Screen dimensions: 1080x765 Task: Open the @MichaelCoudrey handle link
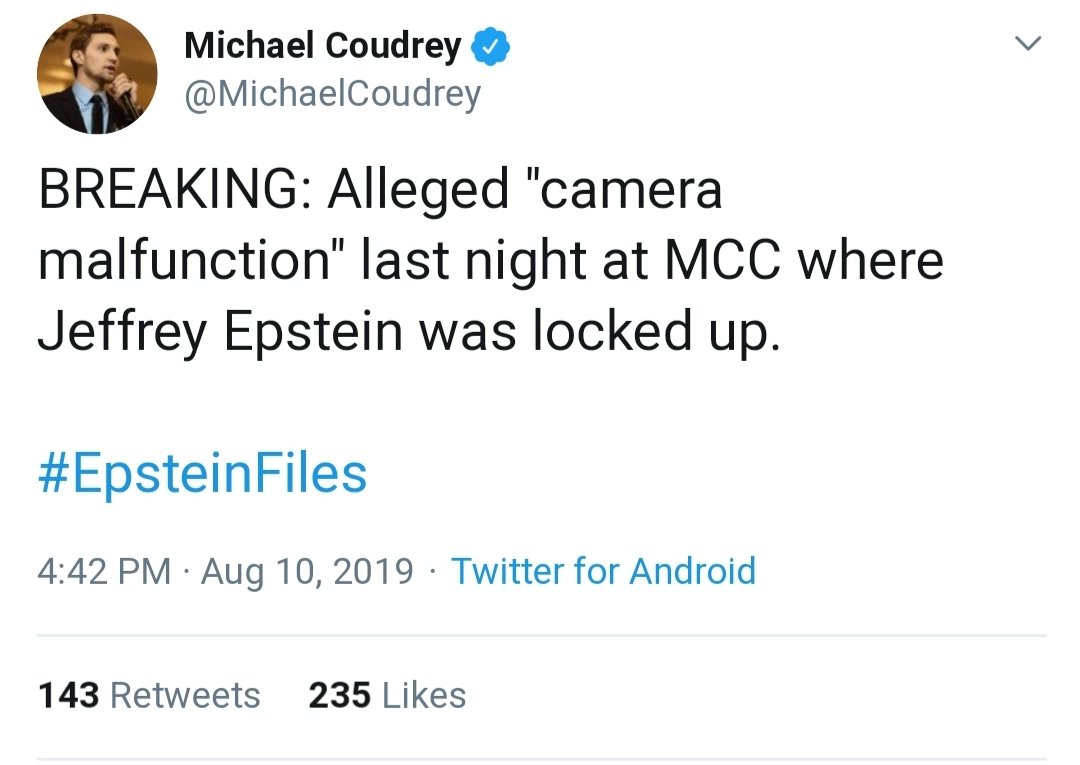tap(333, 94)
